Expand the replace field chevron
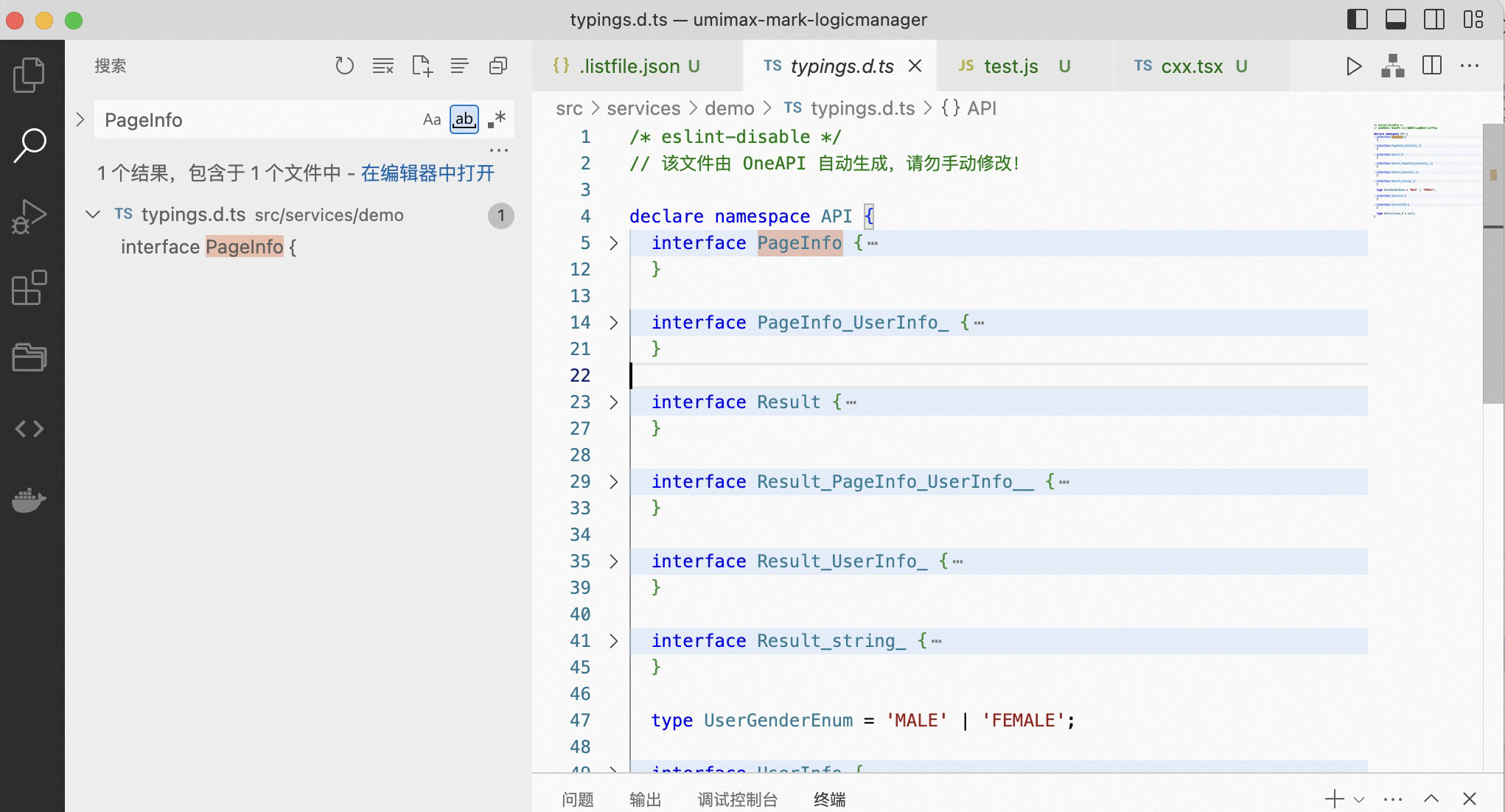This screenshot has height=812, width=1505. click(80, 119)
